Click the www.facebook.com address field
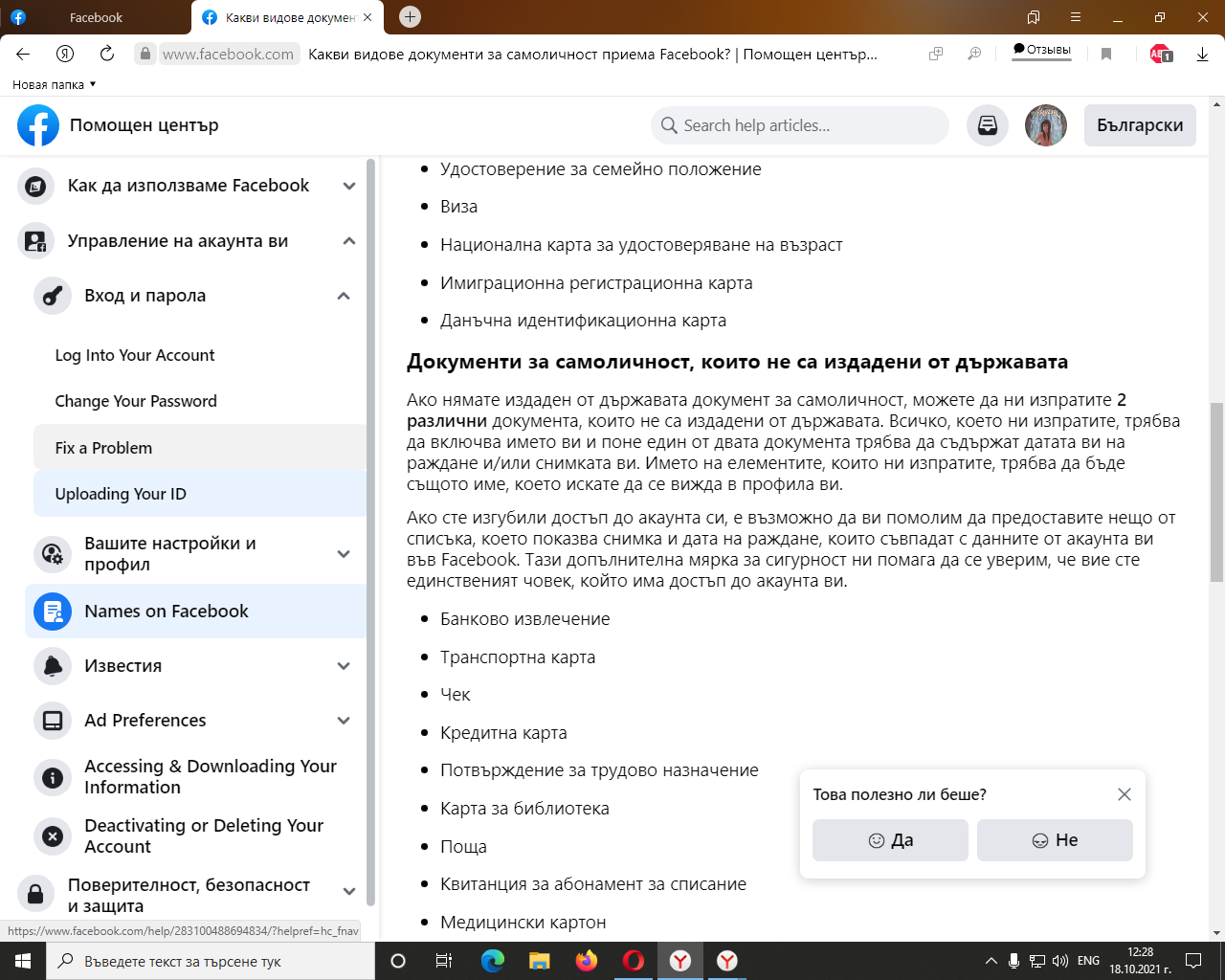 click(x=228, y=55)
